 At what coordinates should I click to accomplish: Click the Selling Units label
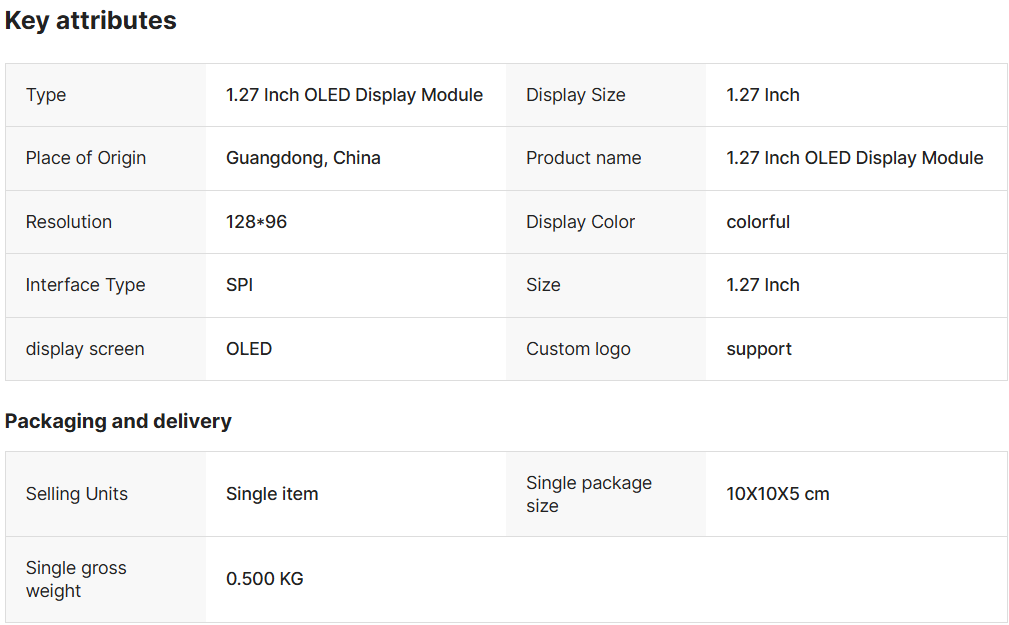coord(77,494)
